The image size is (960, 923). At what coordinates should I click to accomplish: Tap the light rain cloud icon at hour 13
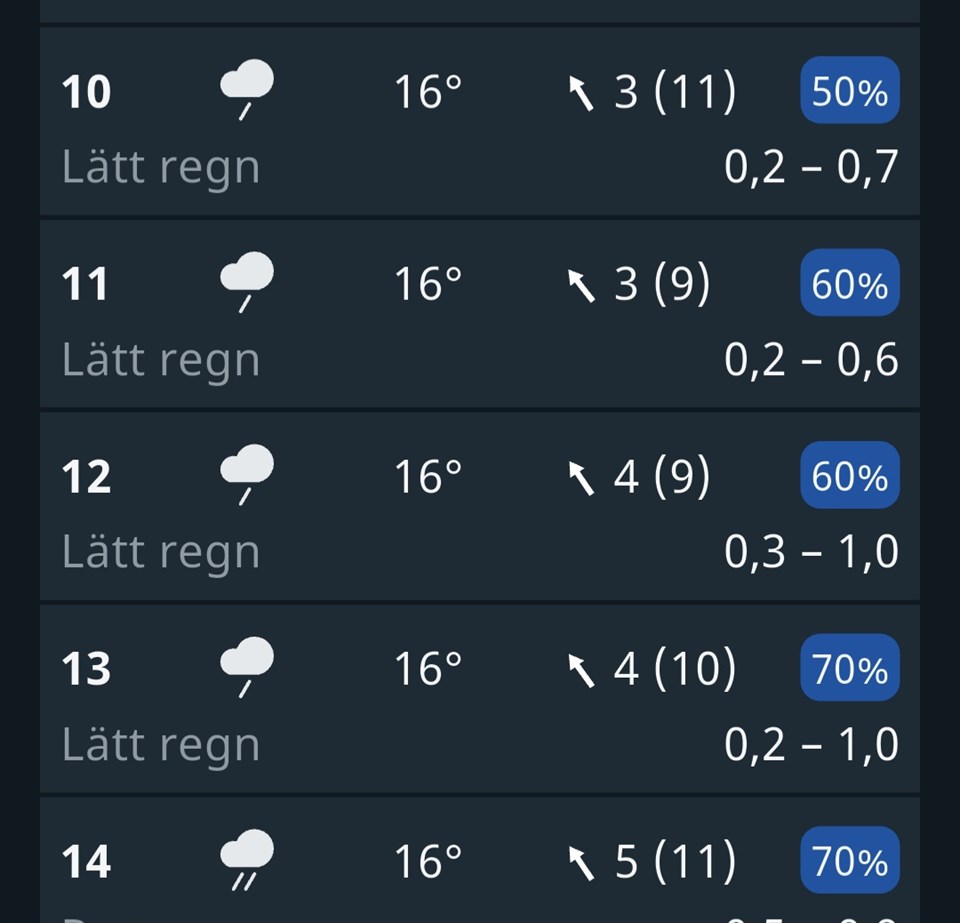pos(247,667)
